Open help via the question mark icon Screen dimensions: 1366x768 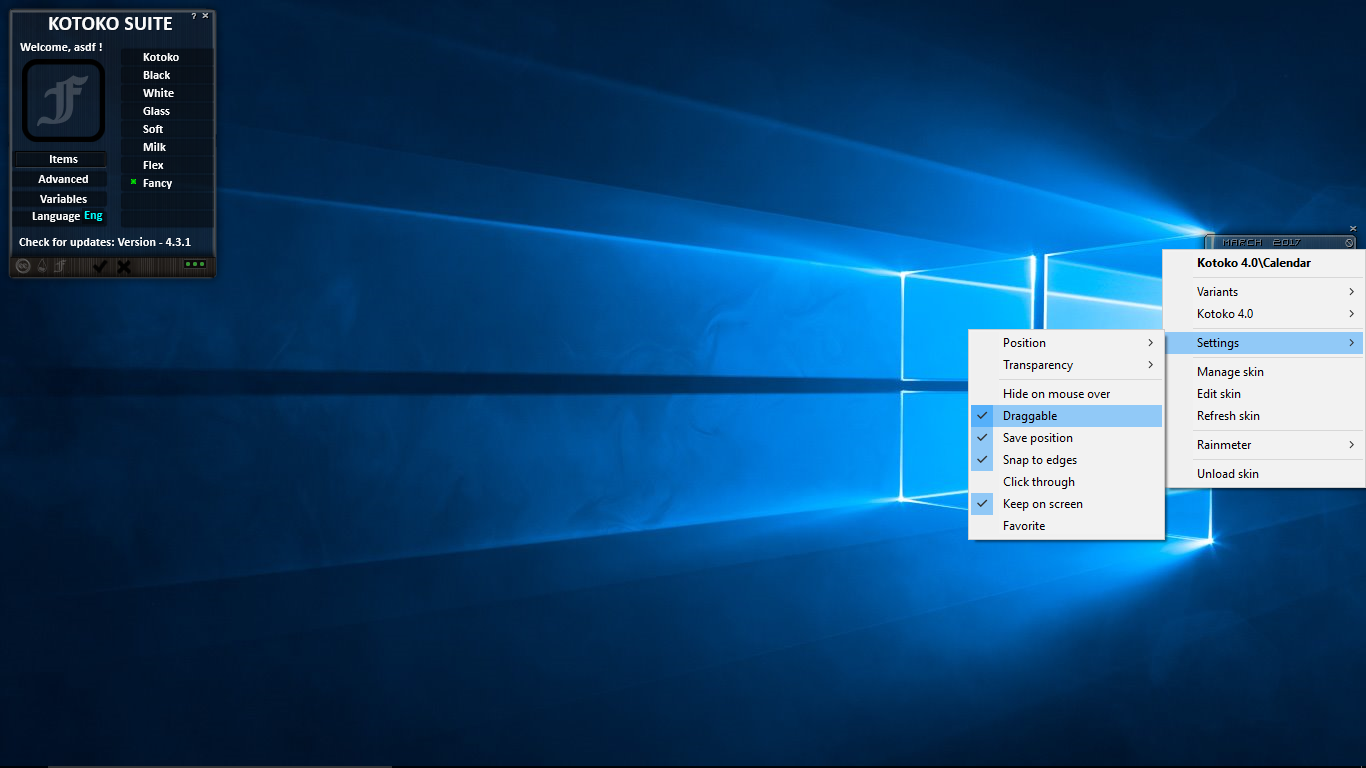click(194, 16)
